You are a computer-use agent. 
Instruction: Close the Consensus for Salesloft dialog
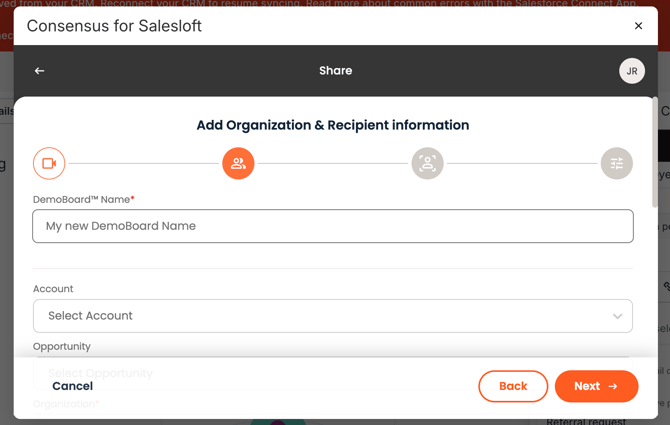638,26
